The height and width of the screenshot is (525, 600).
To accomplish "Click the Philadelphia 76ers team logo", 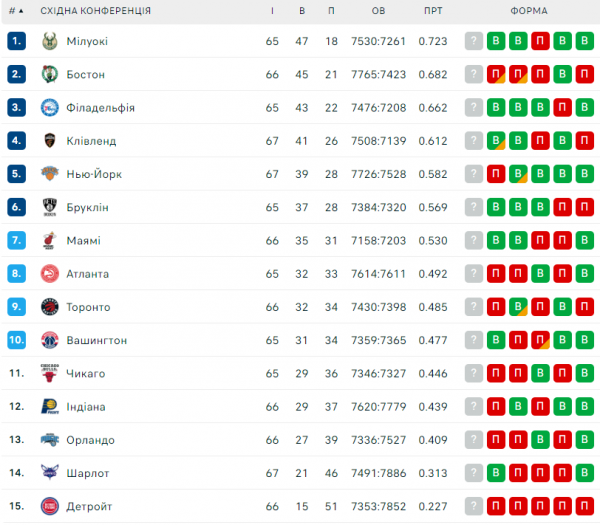I will coord(50,108).
